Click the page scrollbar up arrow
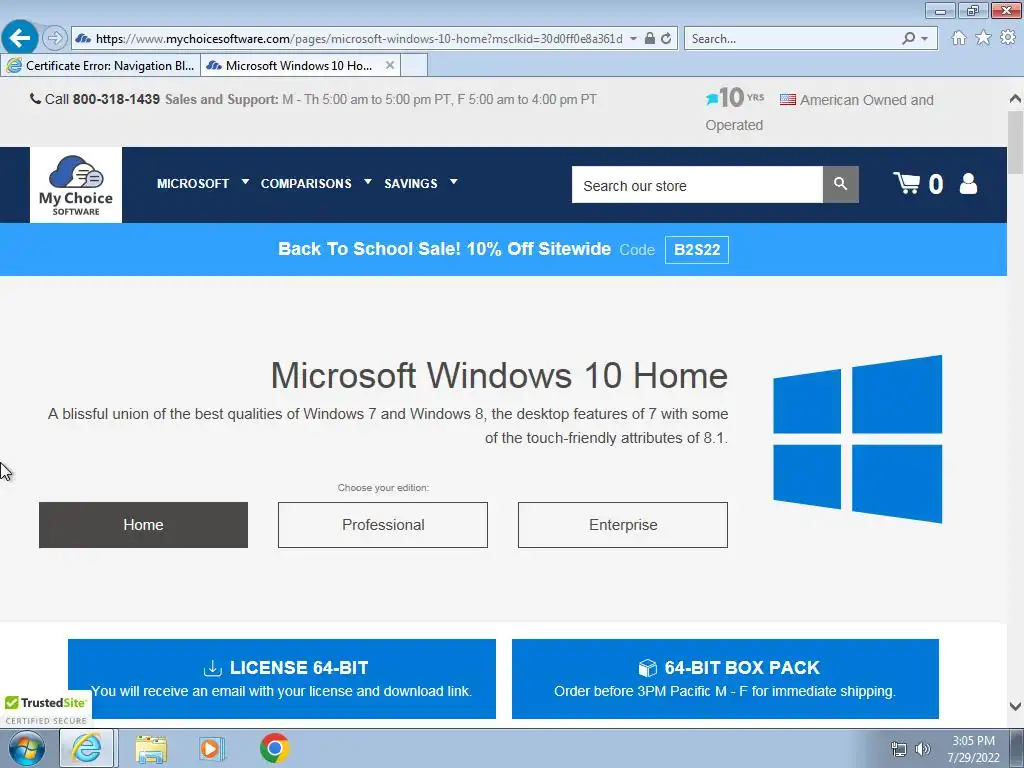Screen dimensions: 1024x768 pos(1015,99)
